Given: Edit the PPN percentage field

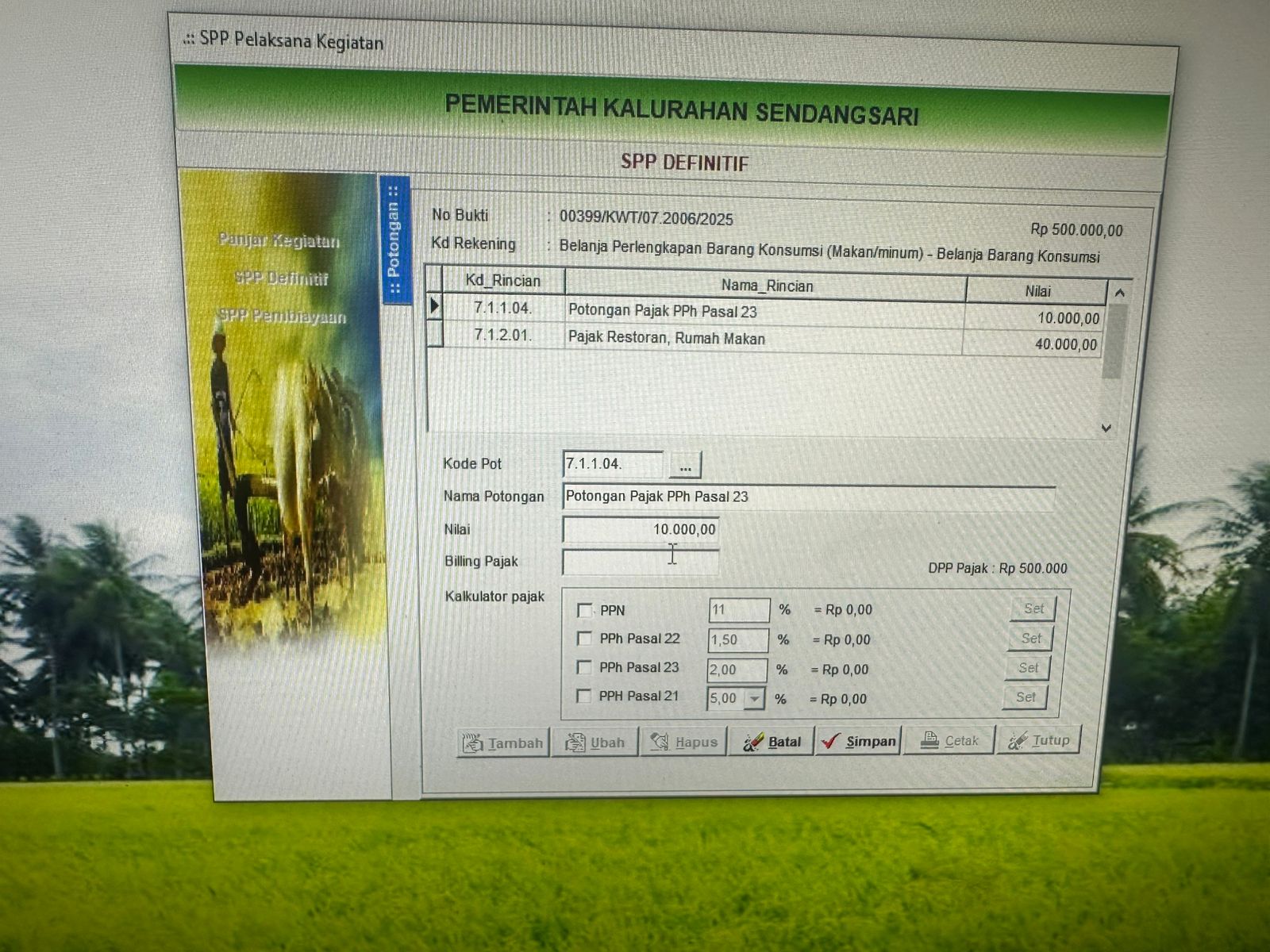Looking at the screenshot, I should (739, 610).
